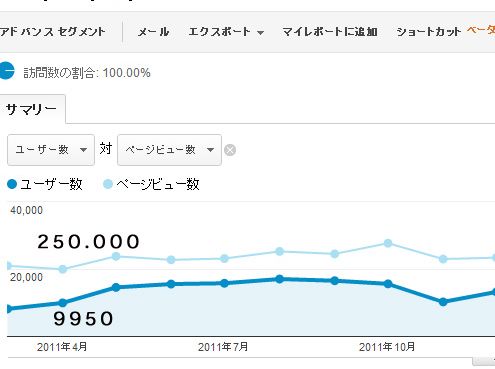Screen dimensions: 495x369
Task: Expand the エクスポート menu arrow
Action: coord(261,32)
